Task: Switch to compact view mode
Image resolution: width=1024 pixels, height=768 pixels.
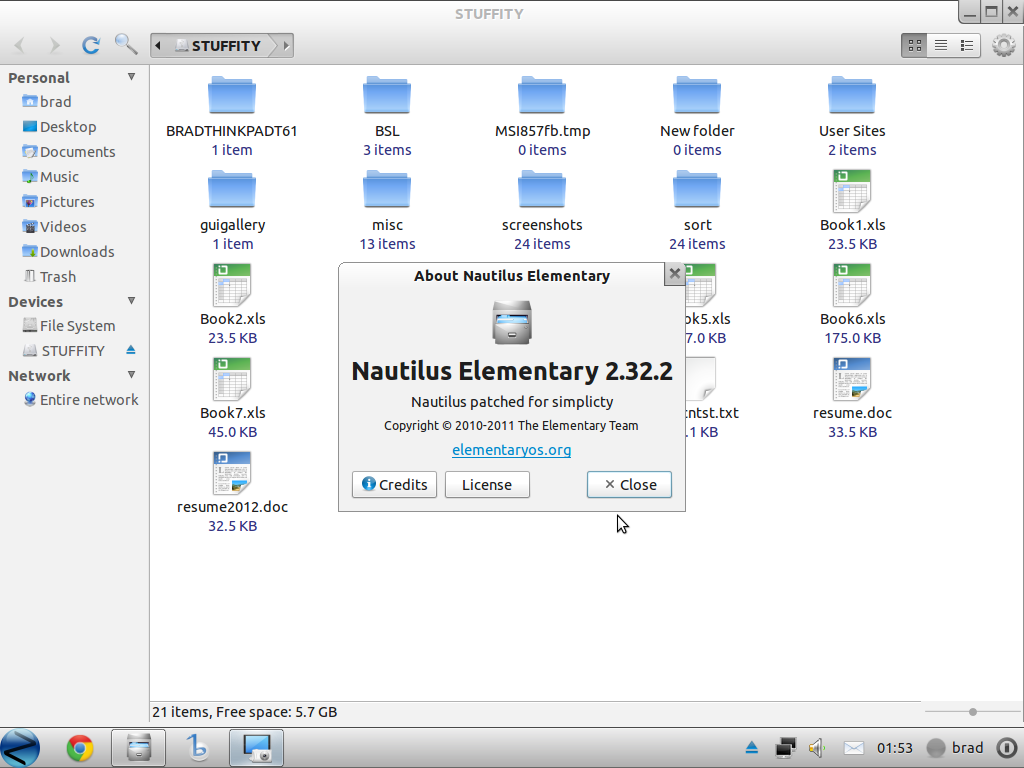Action: (x=967, y=45)
